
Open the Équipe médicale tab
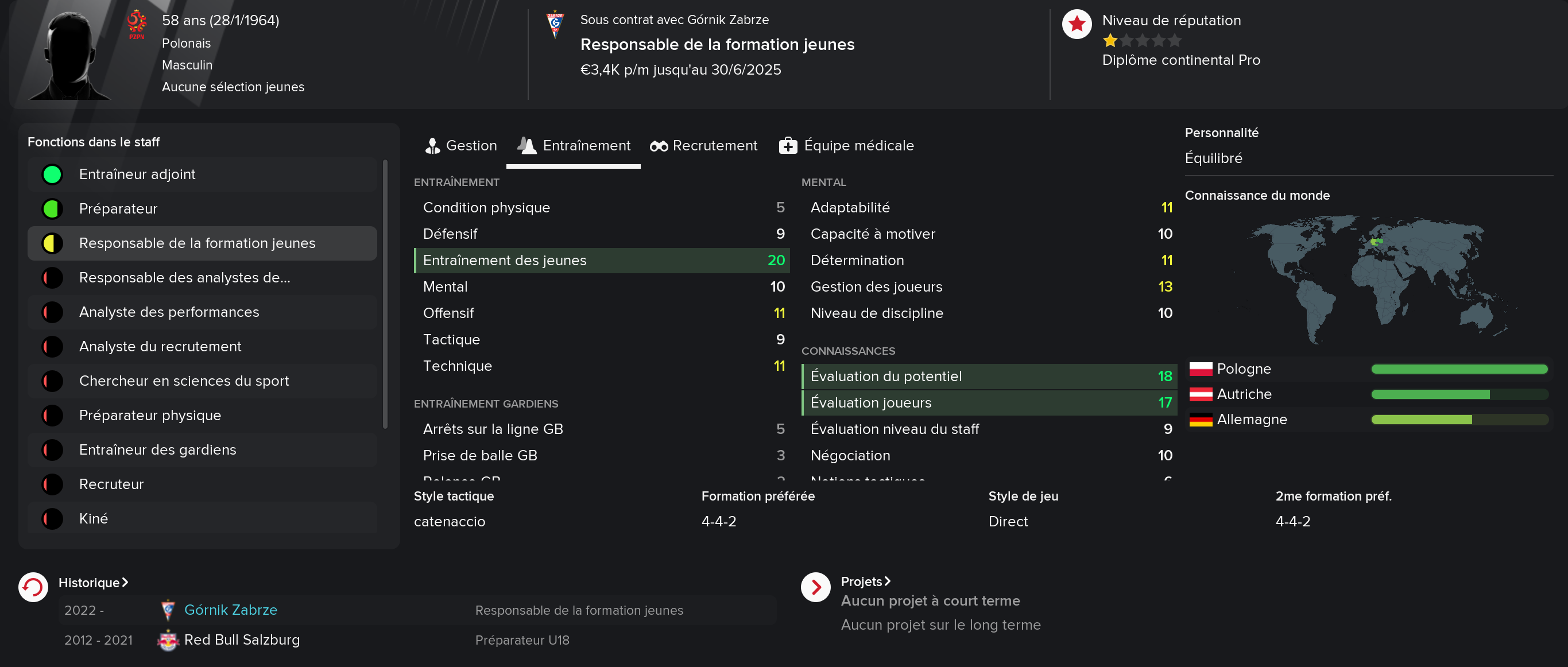847,146
